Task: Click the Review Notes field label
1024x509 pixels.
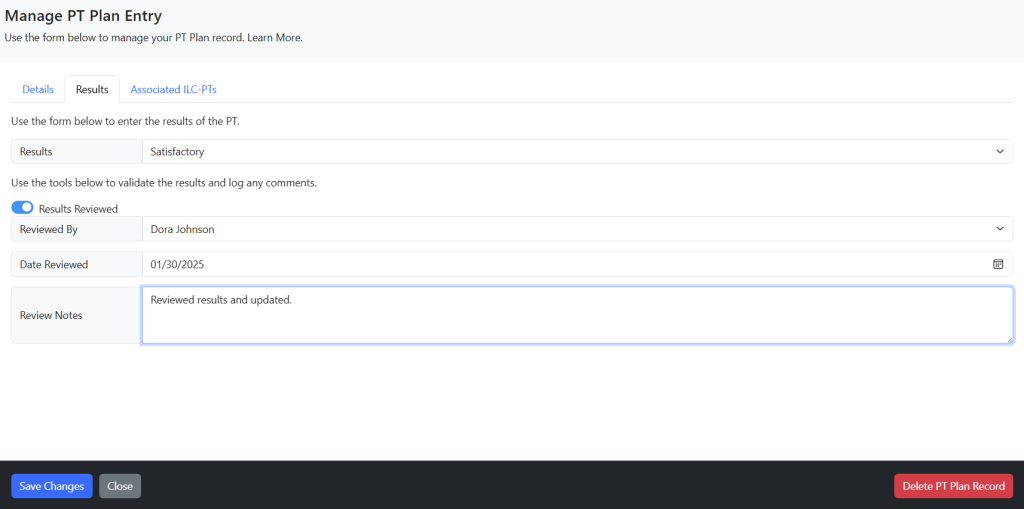Action: [x=51, y=315]
